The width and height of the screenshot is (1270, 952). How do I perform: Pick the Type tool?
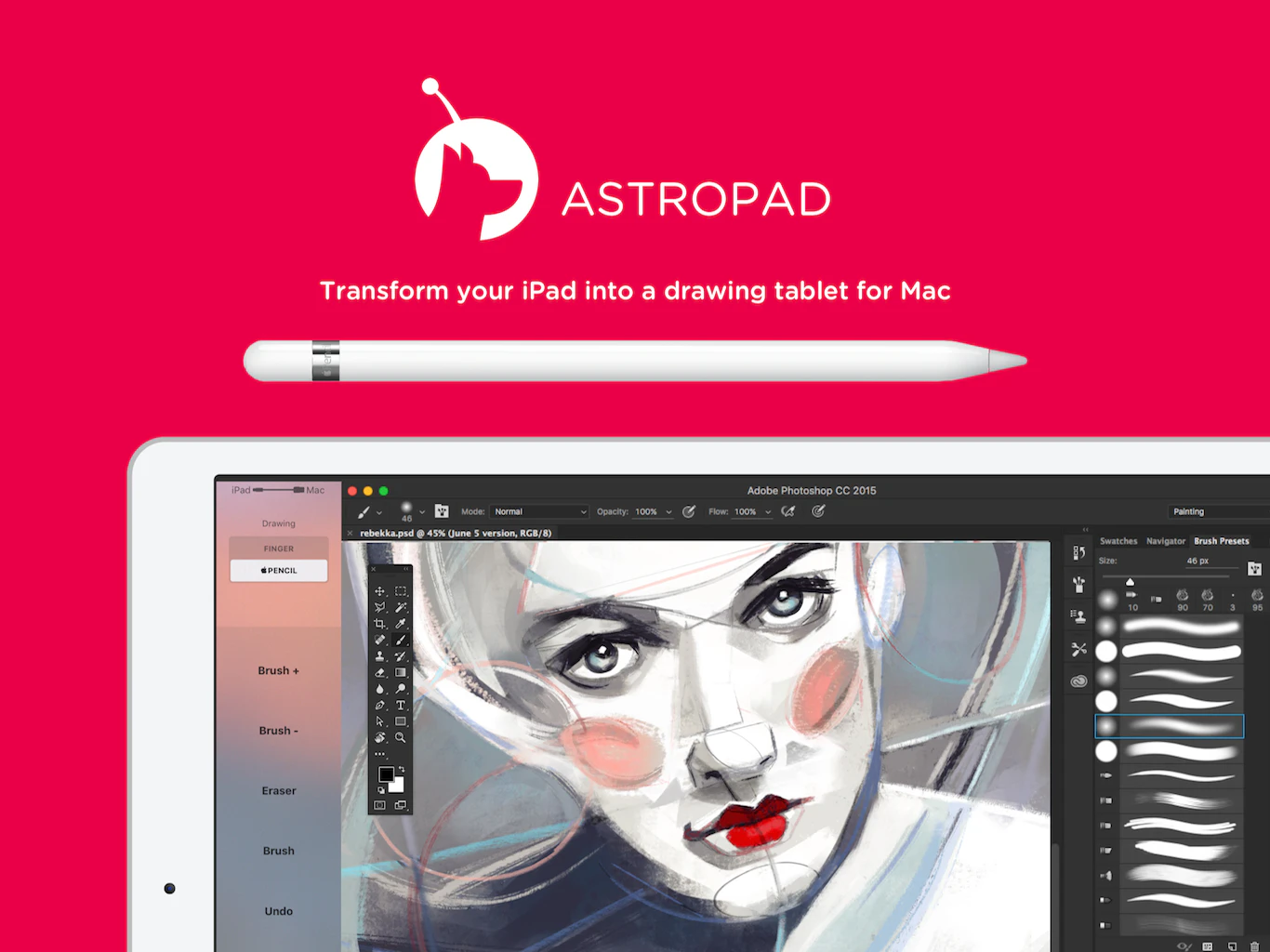pyautogui.click(x=400, y=704)
